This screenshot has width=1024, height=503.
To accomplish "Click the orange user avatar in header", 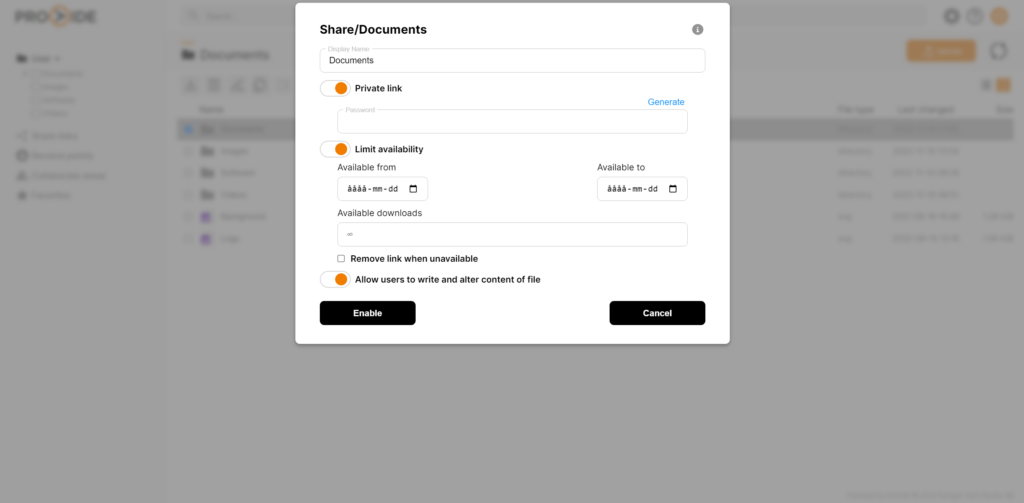I will click(999, 16).
